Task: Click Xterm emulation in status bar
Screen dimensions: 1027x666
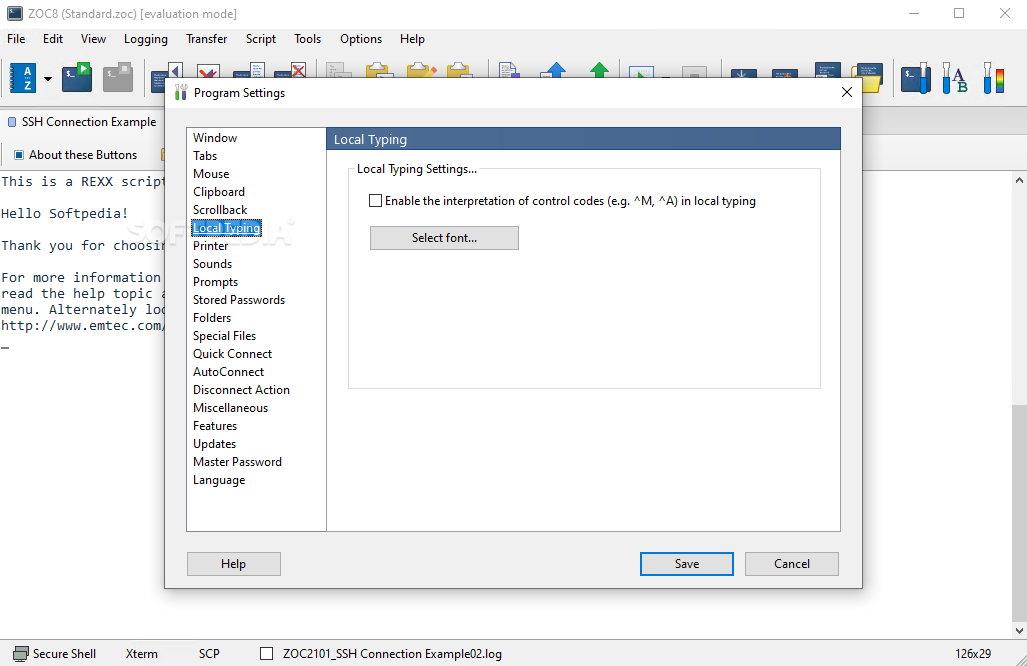Action: pyautogui.click(x=141, y=654)
